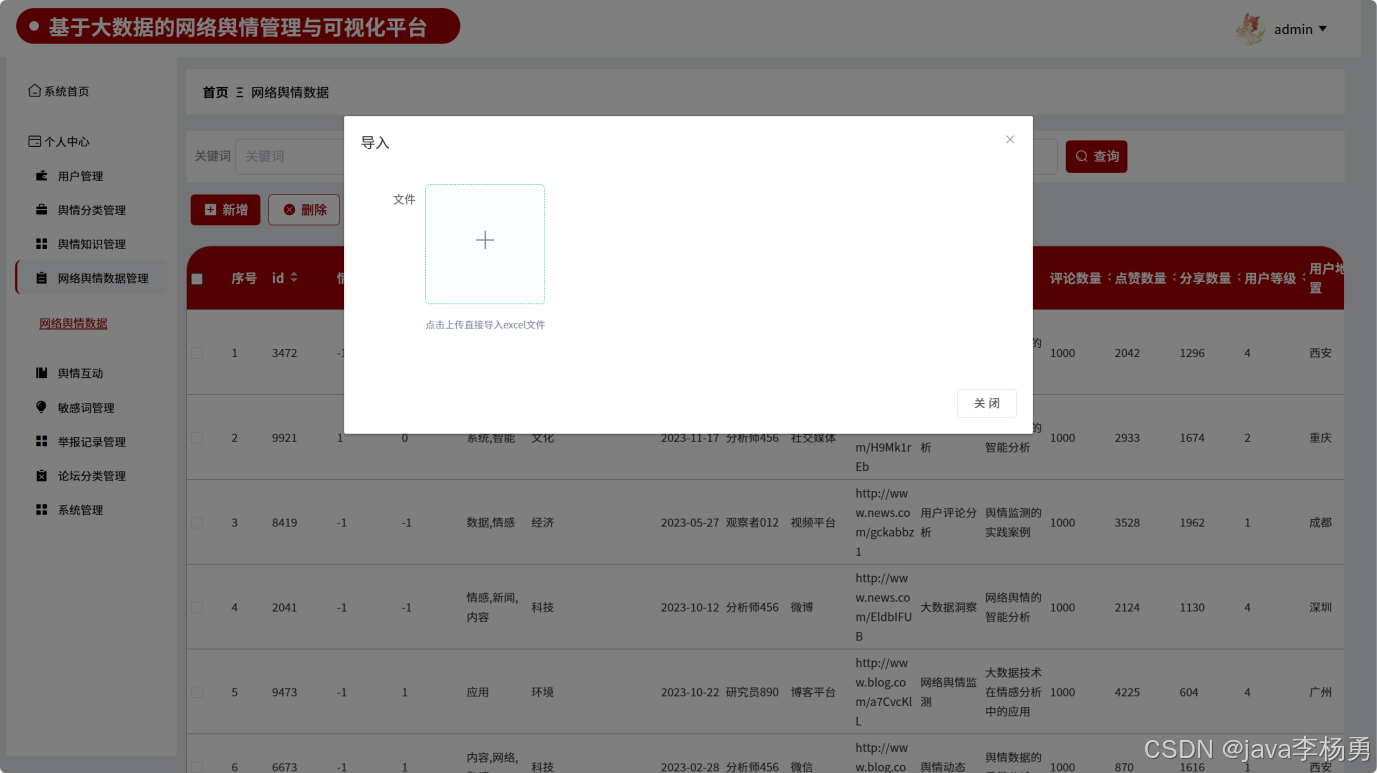The image size is (1377, 773).
Task: Click the date cell 2023-10-12
Action: 689,607
